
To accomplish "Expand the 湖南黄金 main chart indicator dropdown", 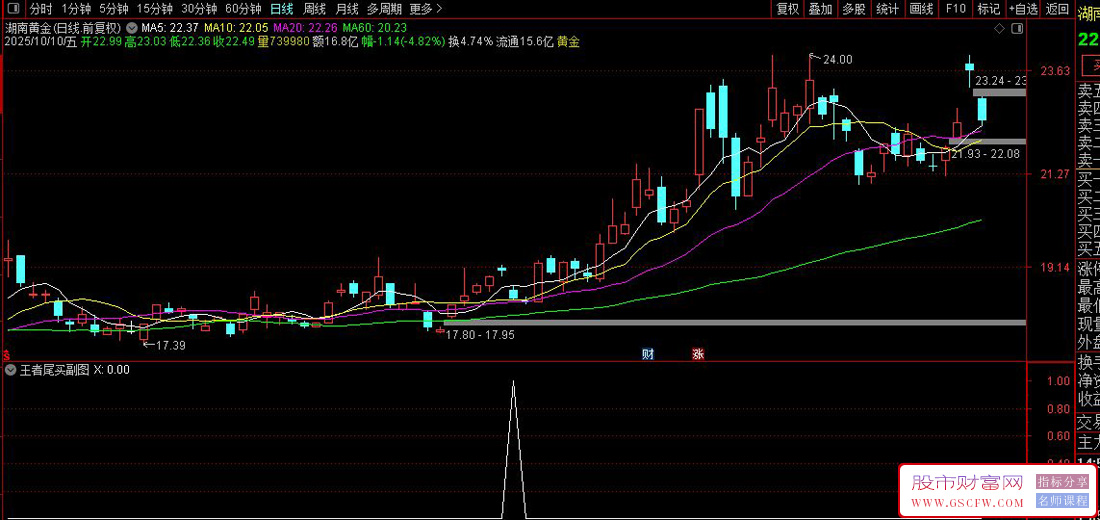I will [x=132, y=27].
